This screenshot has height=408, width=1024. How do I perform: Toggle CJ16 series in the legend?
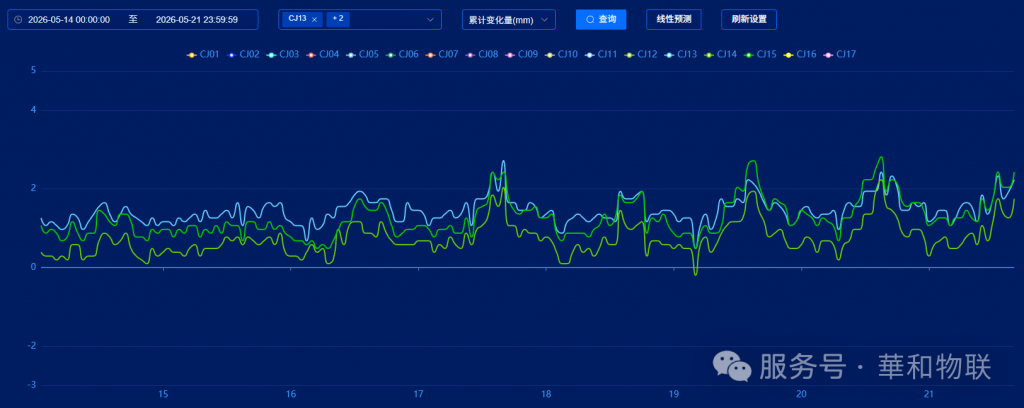pyautogui.click(x=800, y=54)
